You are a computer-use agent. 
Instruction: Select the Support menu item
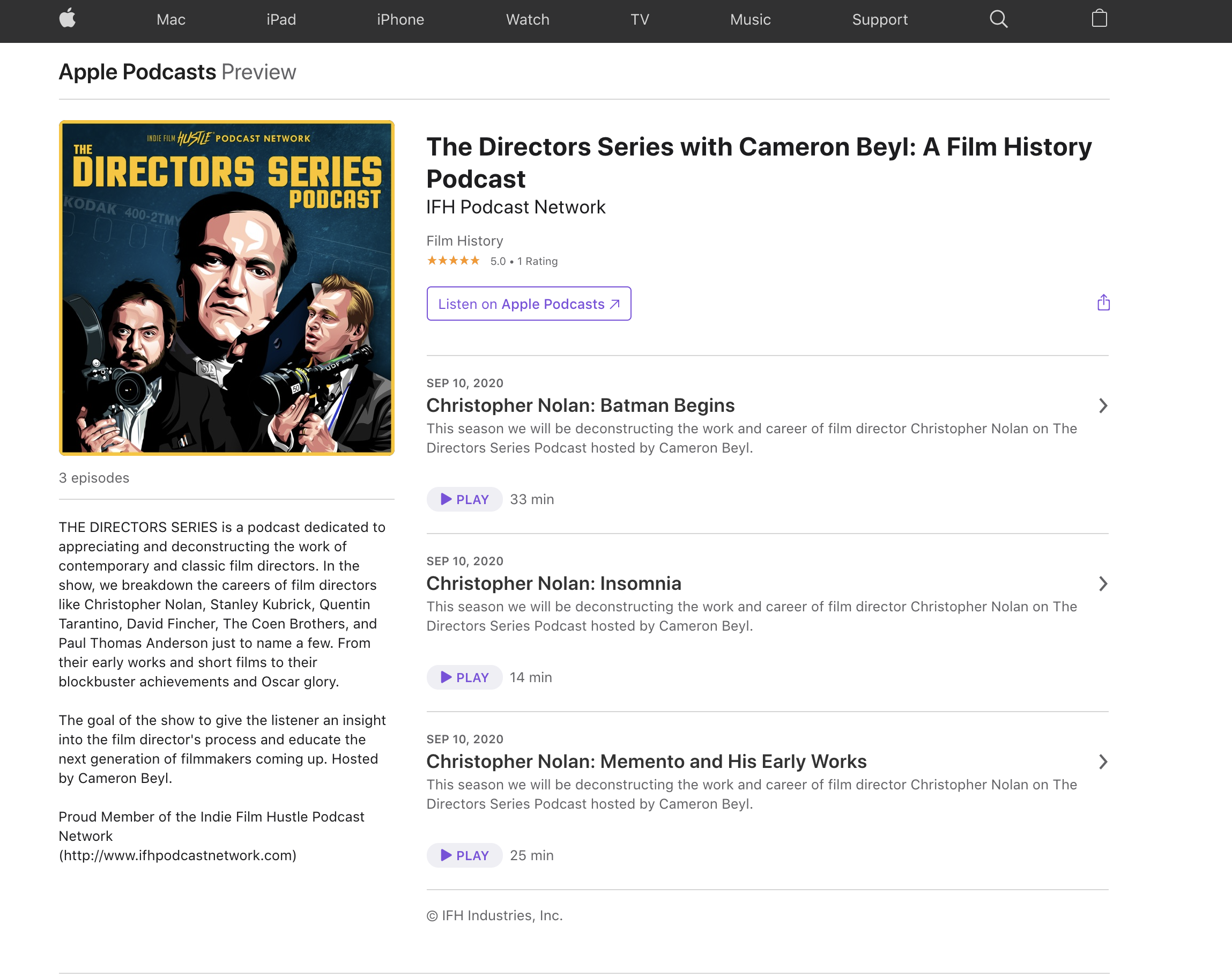coord(880,19)
